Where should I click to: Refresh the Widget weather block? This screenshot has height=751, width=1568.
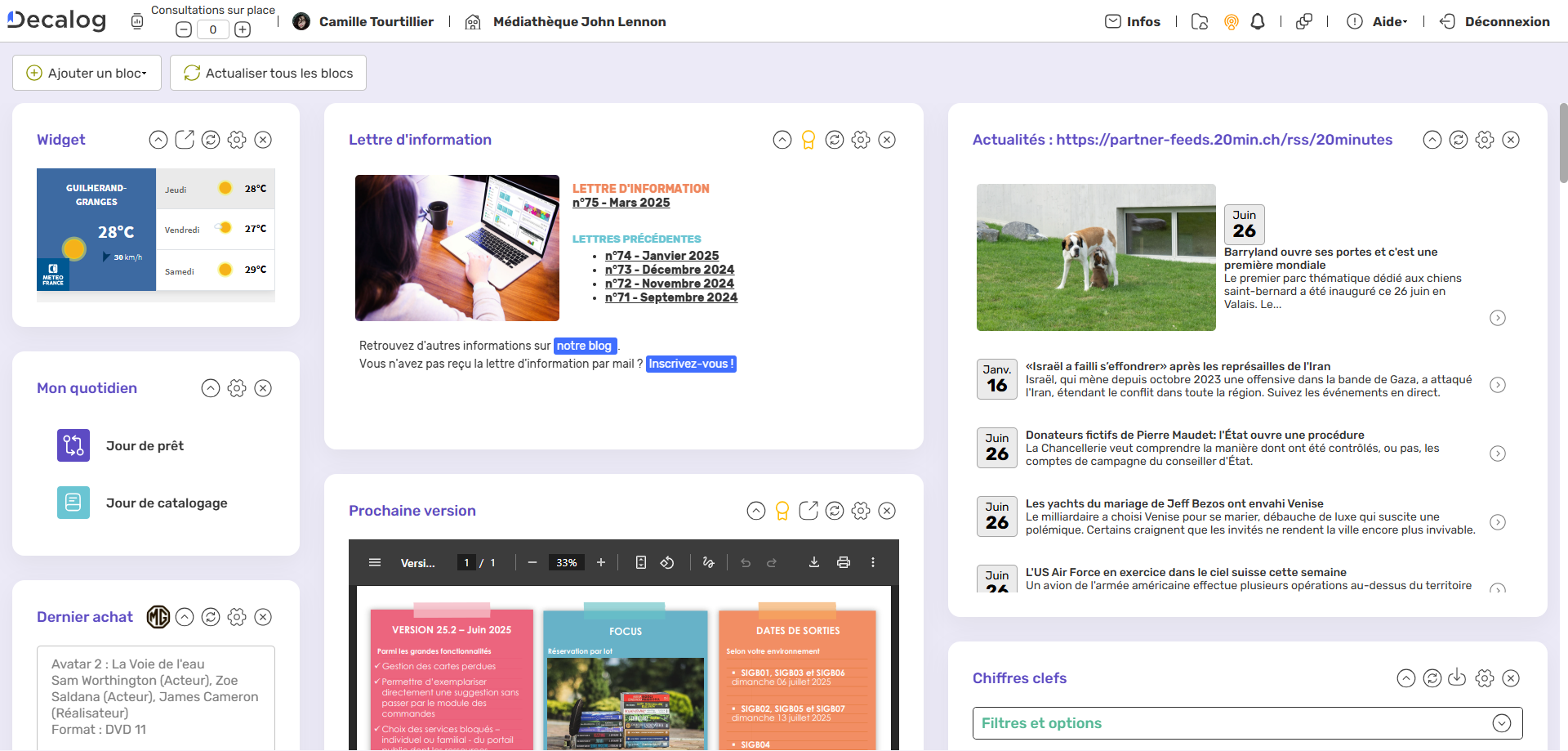pyautogui.click(x=211, y=140)
